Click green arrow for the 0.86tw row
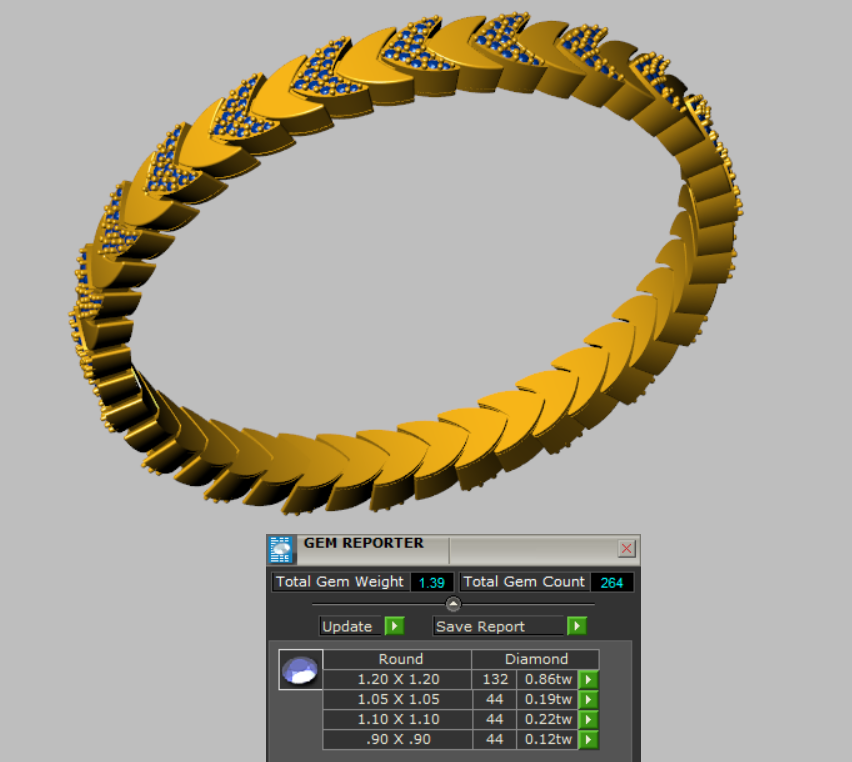This screenshot has height=762, width=852. (x=589, y=680)
